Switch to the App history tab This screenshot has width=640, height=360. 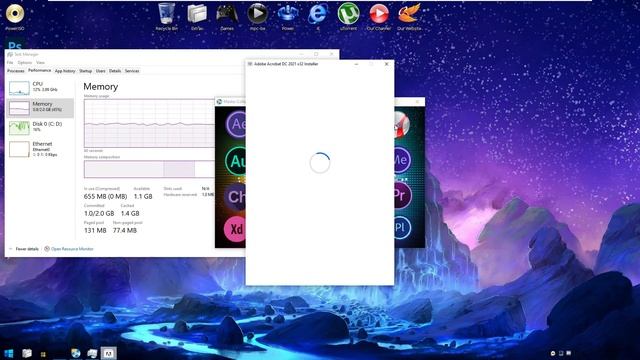point(65,71)
